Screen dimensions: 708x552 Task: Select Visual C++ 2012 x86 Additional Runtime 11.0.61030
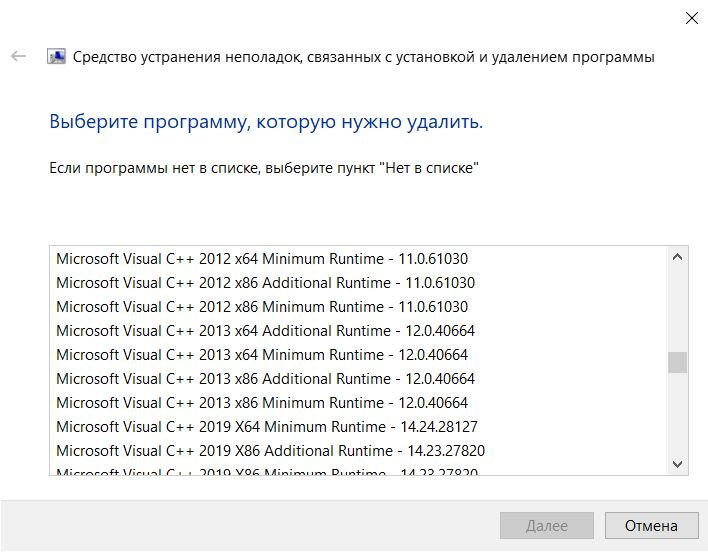click(x=359, y=283)
